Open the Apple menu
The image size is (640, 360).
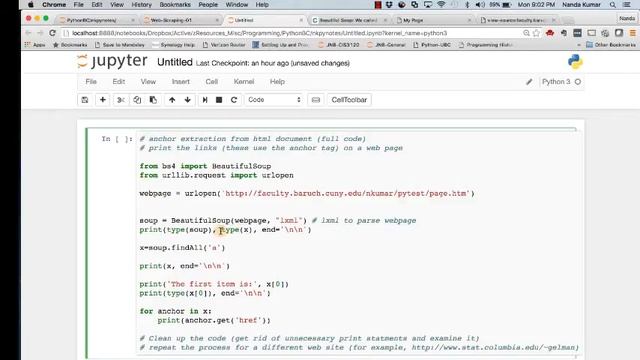point(31,4)
